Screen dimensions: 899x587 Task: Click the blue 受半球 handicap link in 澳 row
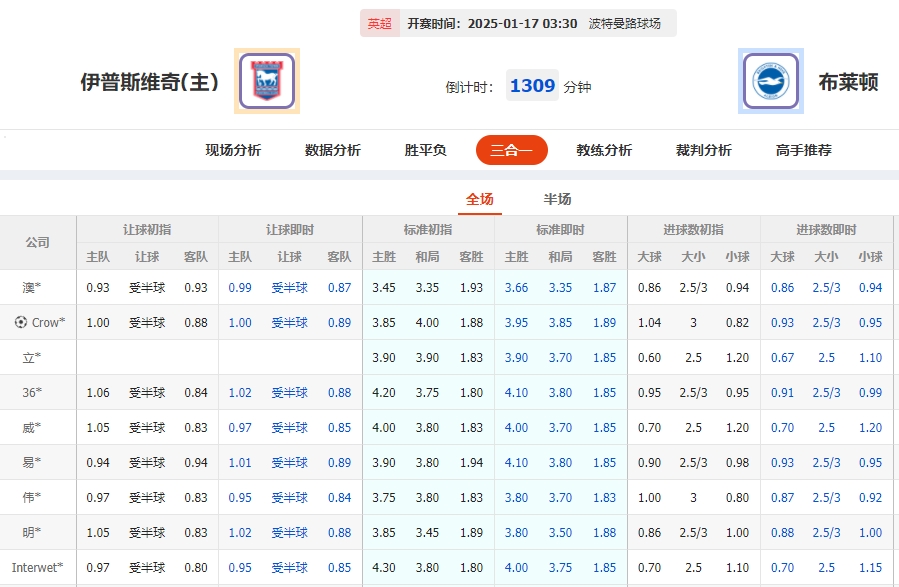(290, 286)
